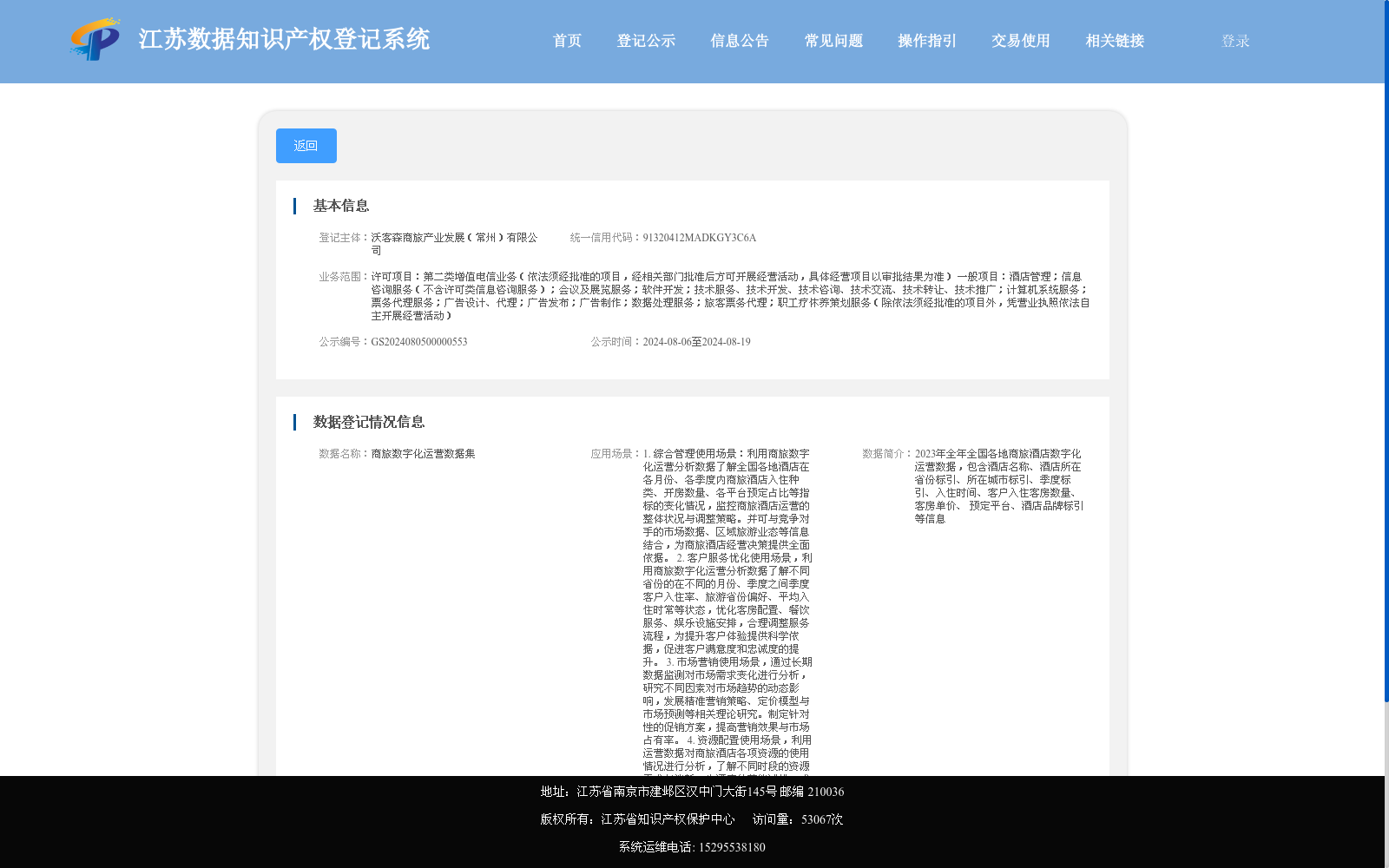Image resolution: width=1389 pixels, height=868 pixels.
Task: Open the 登记公示 menu item
Action: [646, 41]
